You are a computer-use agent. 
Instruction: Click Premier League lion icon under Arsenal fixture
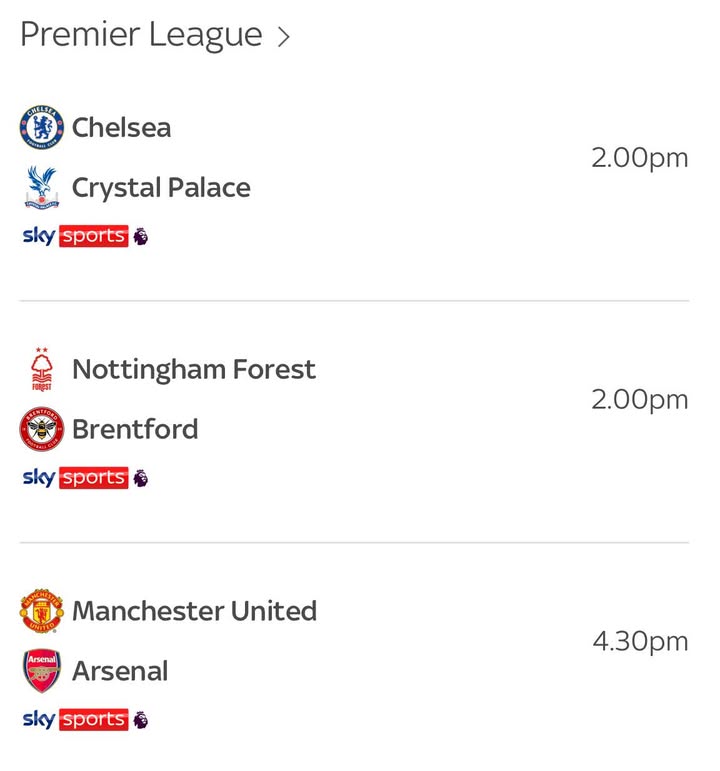141,720
